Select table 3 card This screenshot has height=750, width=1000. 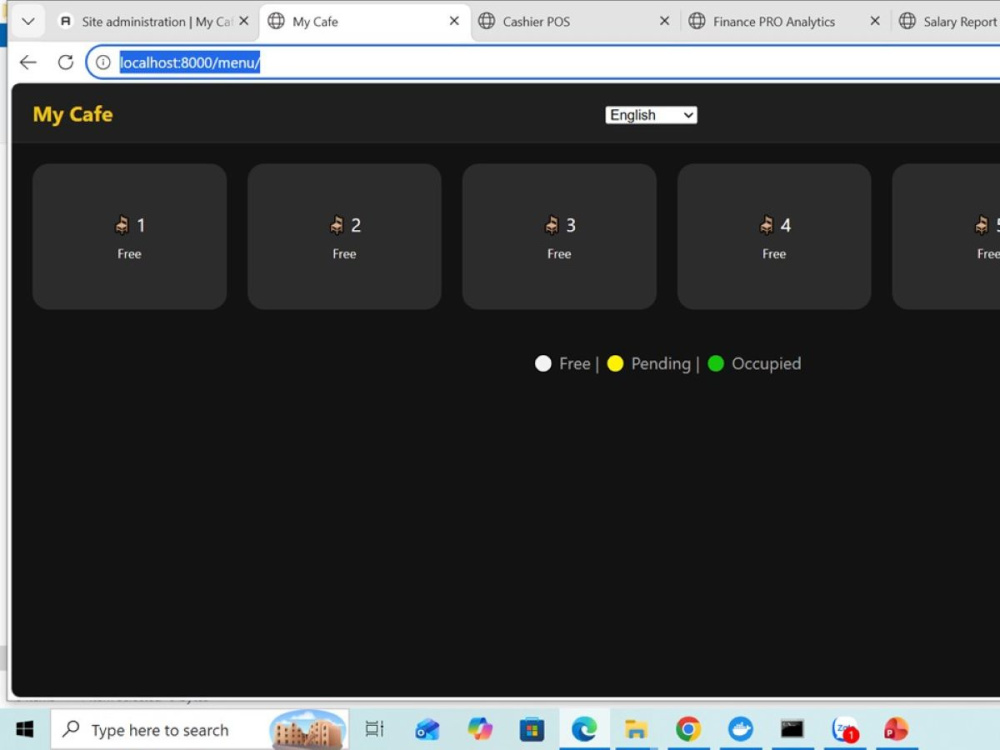[559, 237]
